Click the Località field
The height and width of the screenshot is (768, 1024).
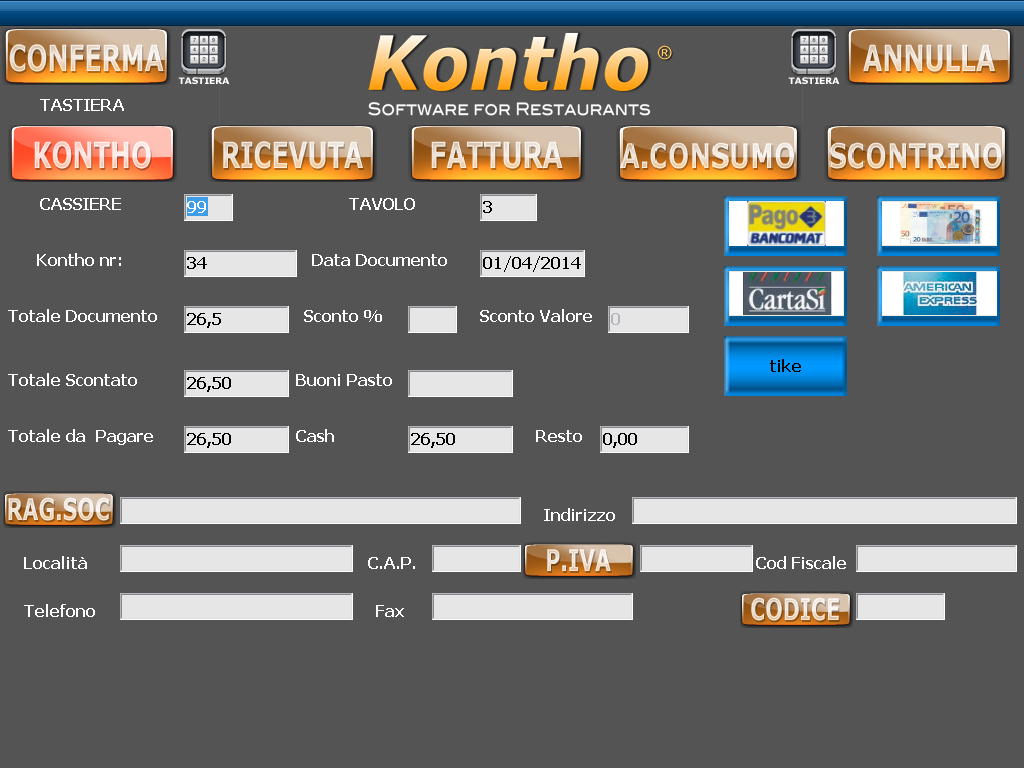236,559
